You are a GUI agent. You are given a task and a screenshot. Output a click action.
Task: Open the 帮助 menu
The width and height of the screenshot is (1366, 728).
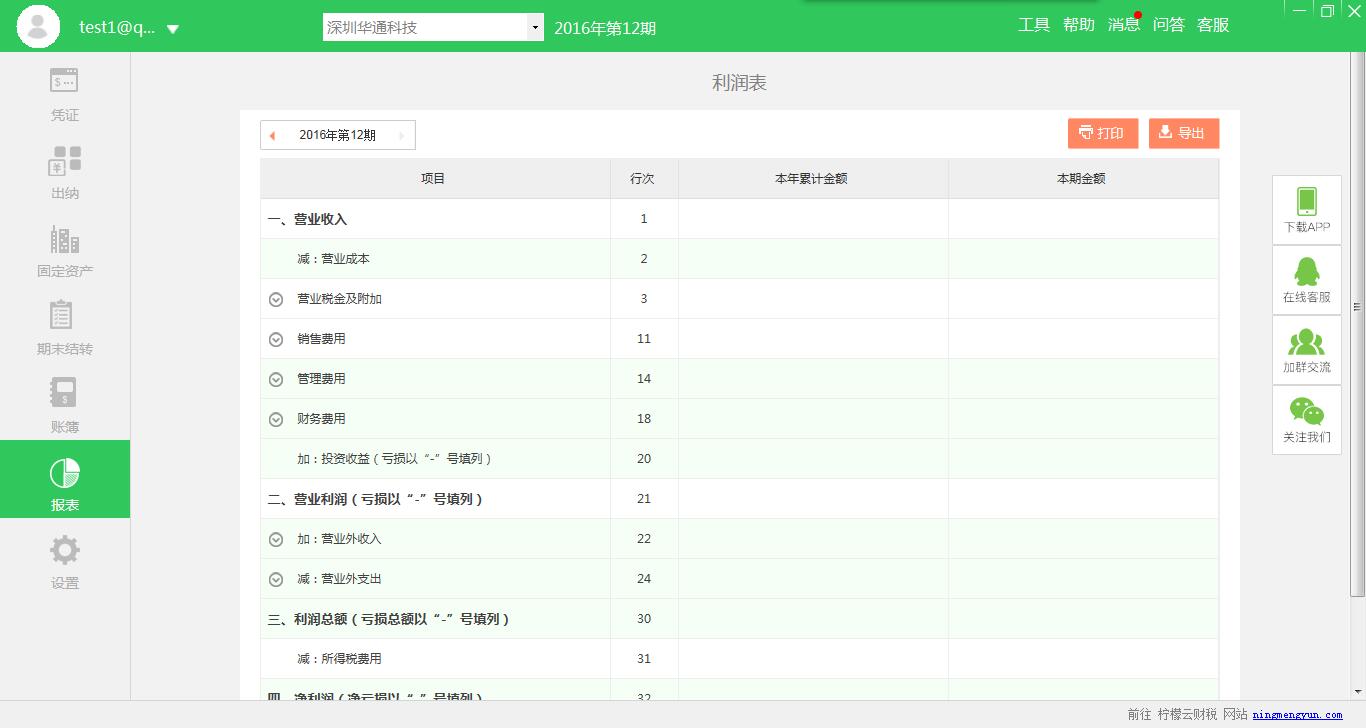pyautogui.click(x=1079, y=25)
